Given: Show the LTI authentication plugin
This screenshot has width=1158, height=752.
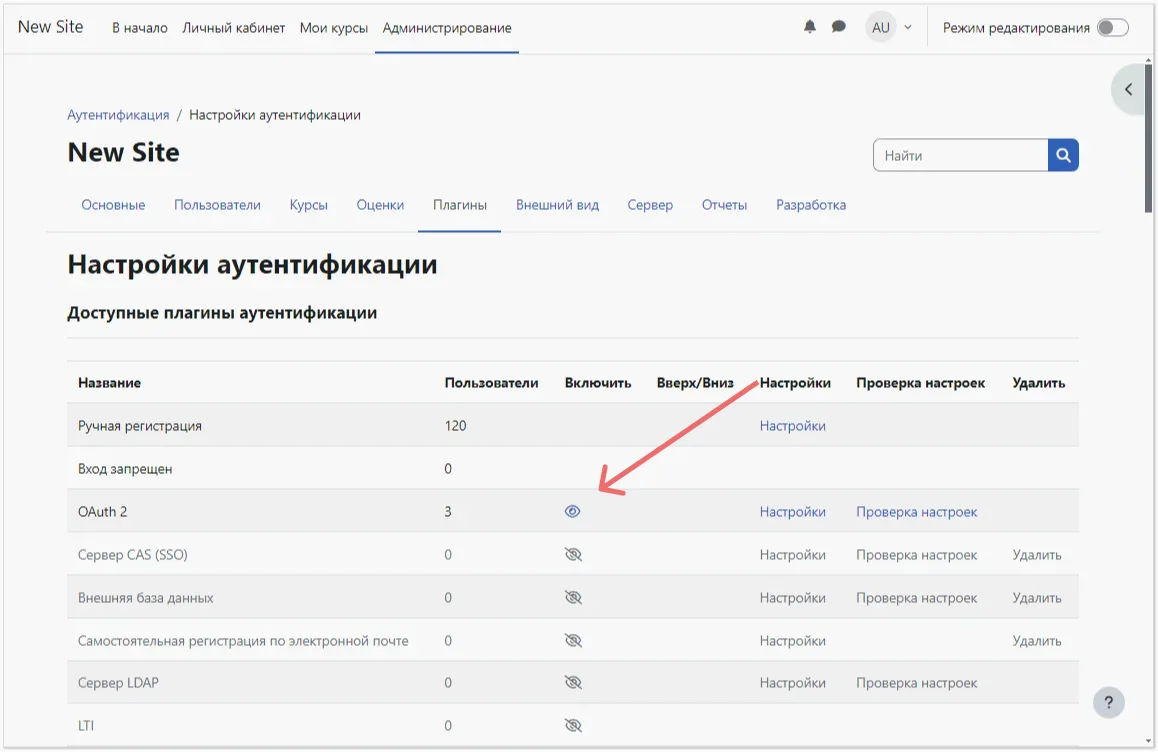Looking at the screenshot, I should pyautogui.click(x=572, y=725).
